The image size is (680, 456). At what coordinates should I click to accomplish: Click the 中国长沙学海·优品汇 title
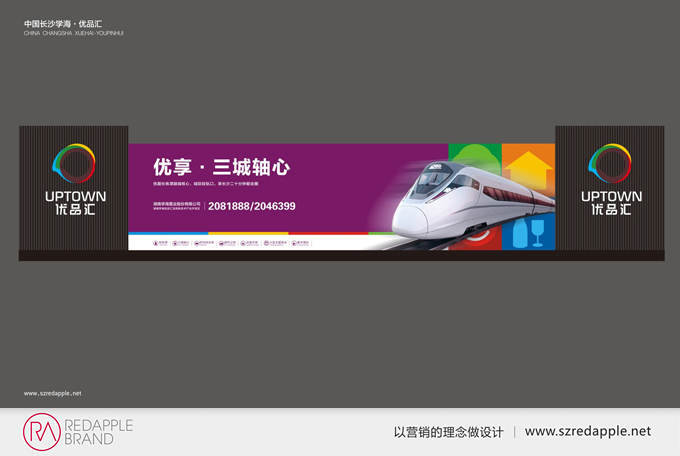(x=63, y=24)
